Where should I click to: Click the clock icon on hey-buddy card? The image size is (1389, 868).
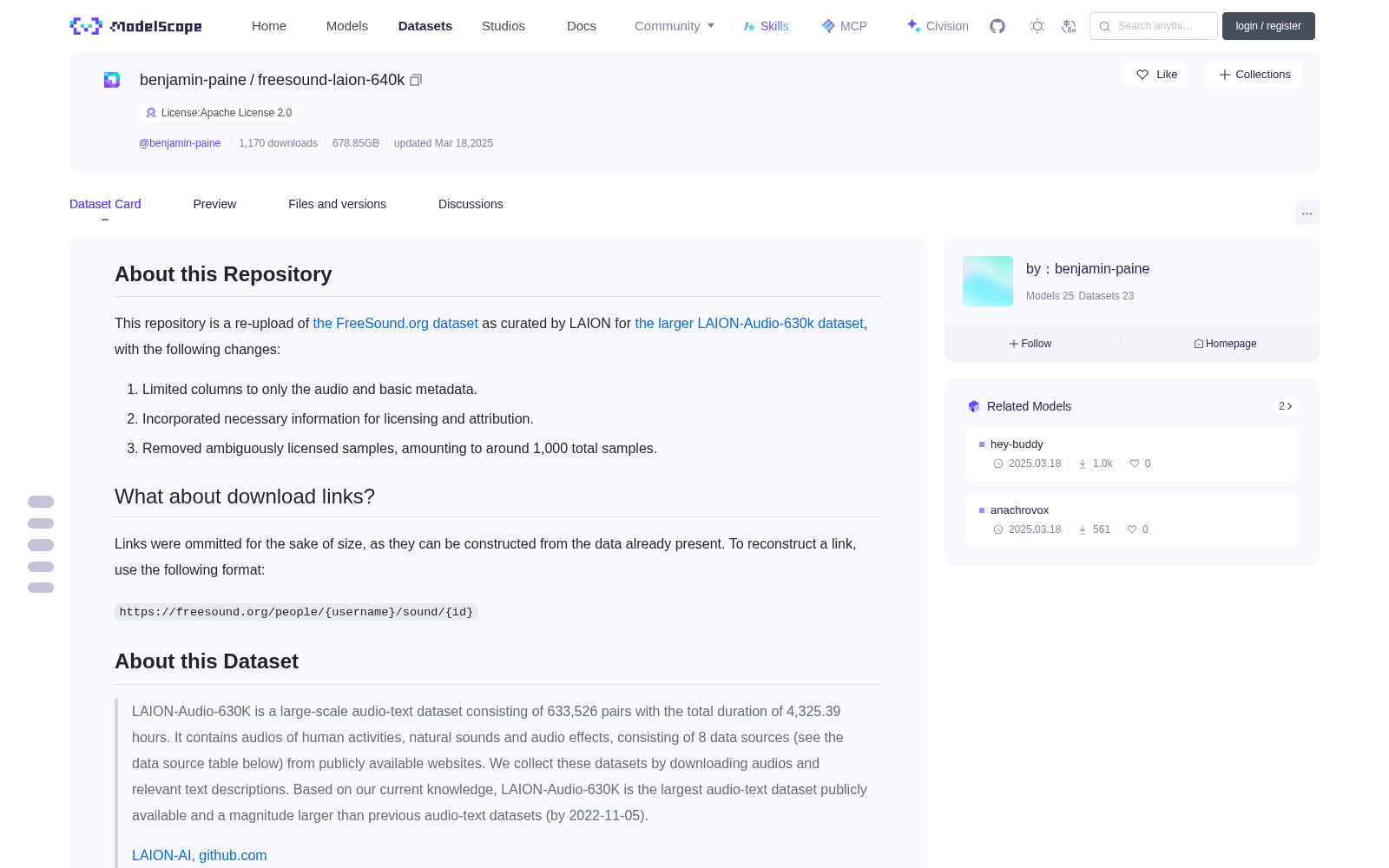(998, 464)
